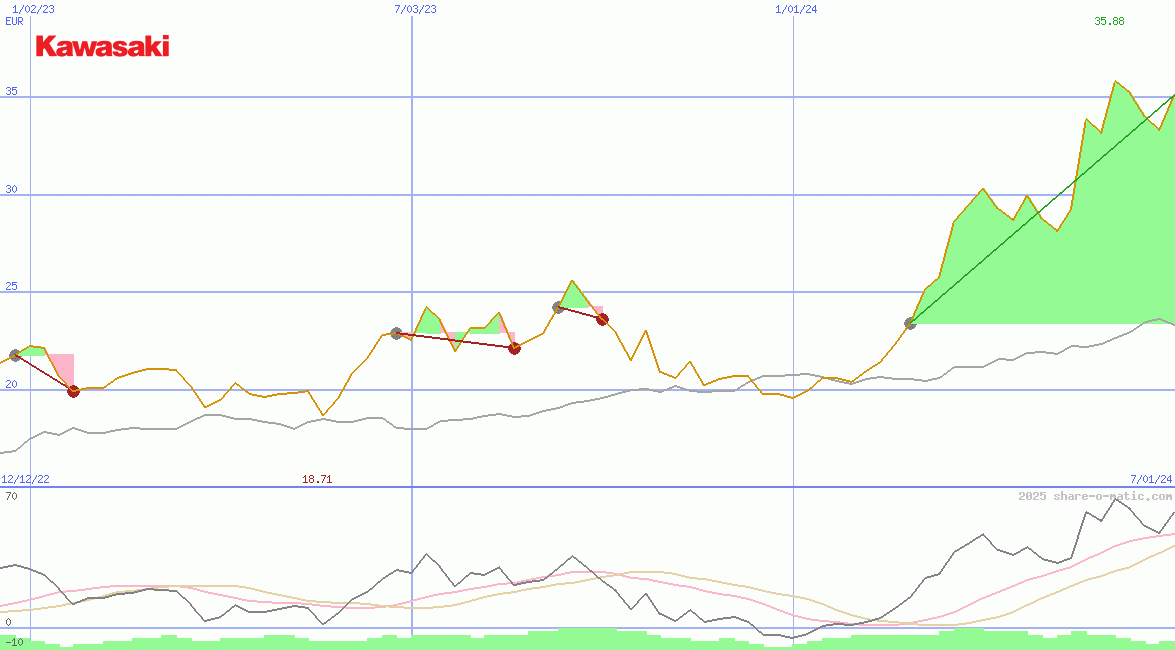This screenshot has height=650, width=1175.
Task: Click the Kawasaki logo
Action: [103, 46]
